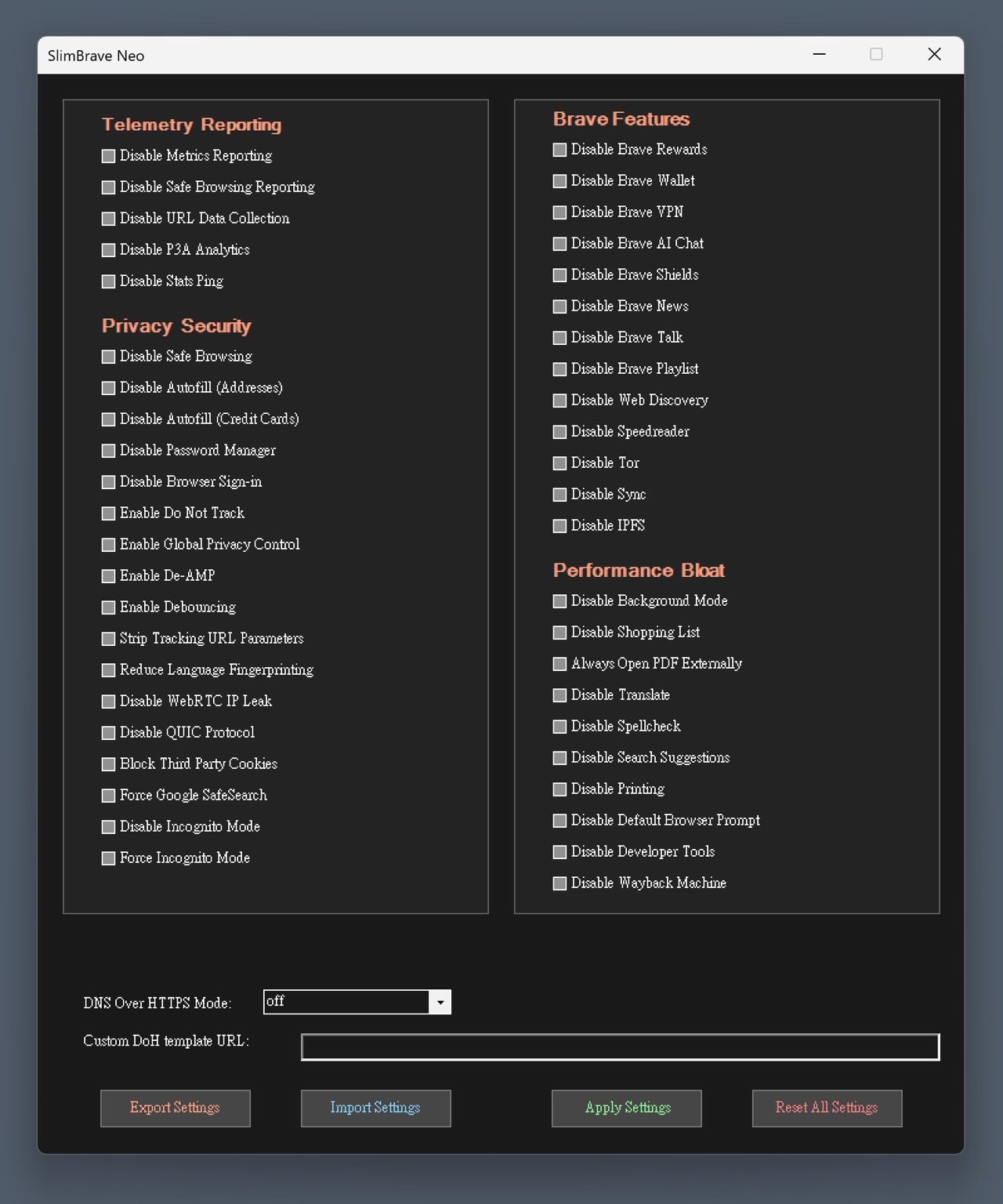Check Disable P3A Analytics option
Image resolution: width=1003 pixels, height=1204 pixels.
(x=109, y=250)
